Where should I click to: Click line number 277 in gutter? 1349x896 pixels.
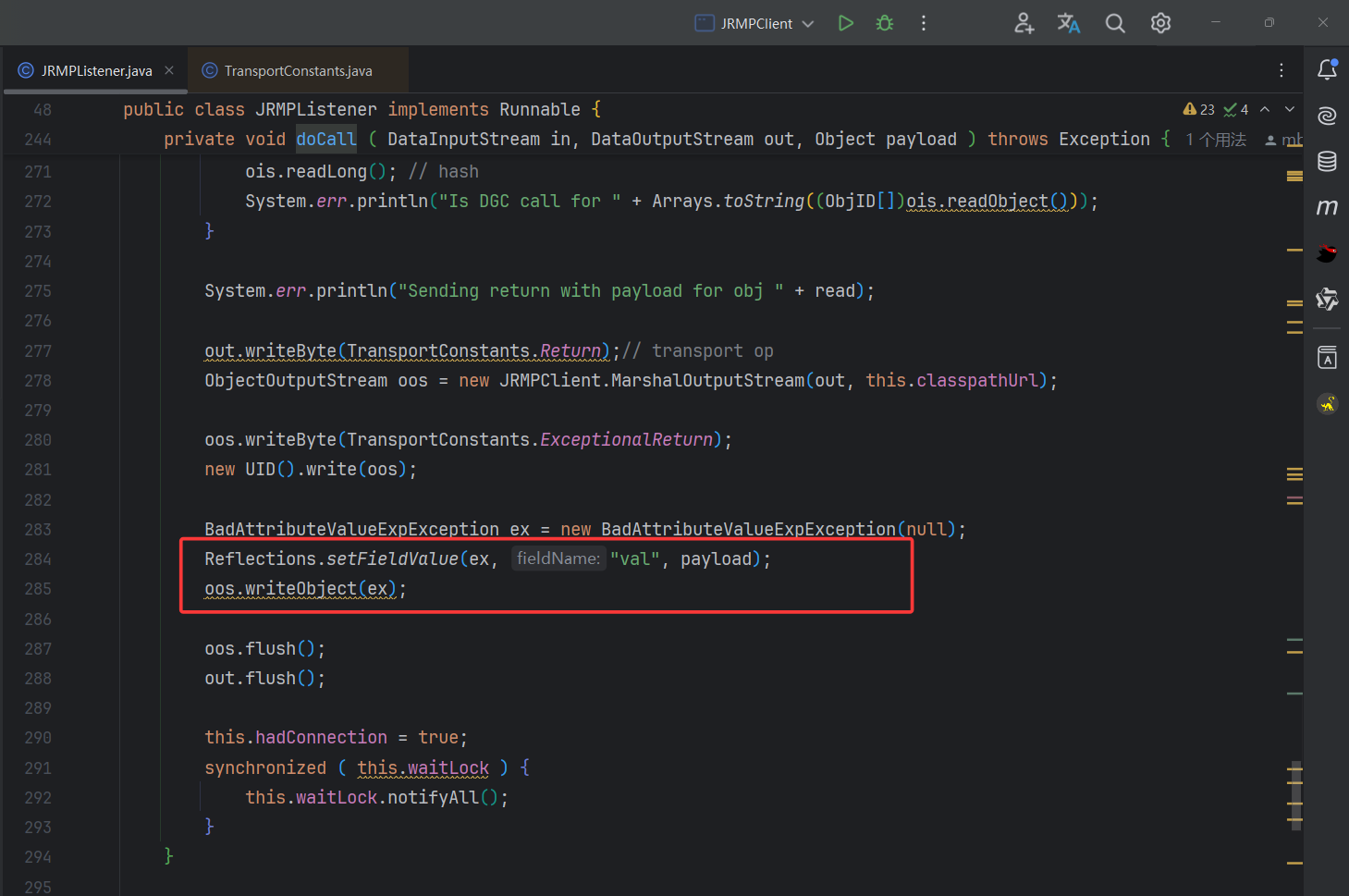pos(38,350)
